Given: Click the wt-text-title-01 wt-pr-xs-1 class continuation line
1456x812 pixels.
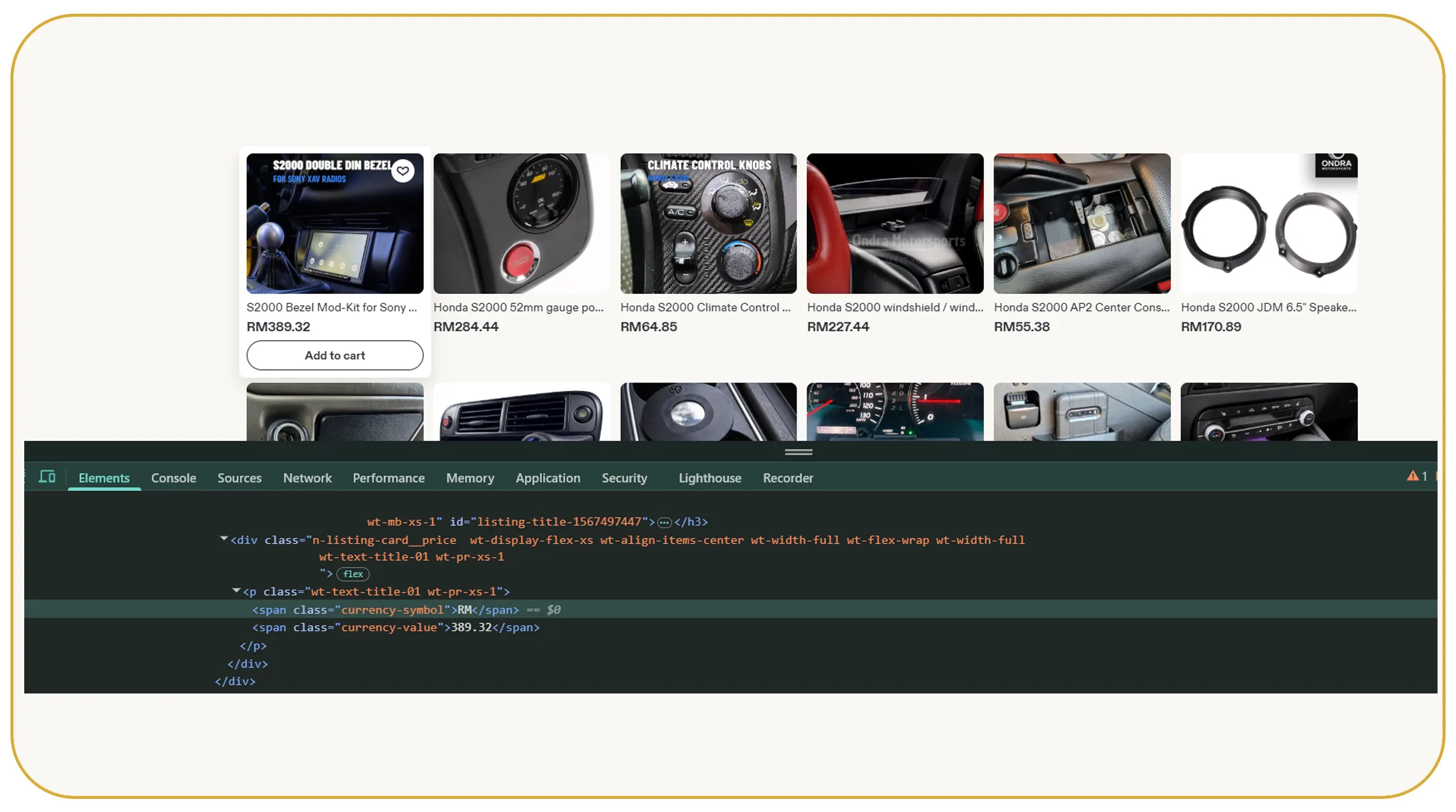Looking at the screenshot, I should click(411, 557).
